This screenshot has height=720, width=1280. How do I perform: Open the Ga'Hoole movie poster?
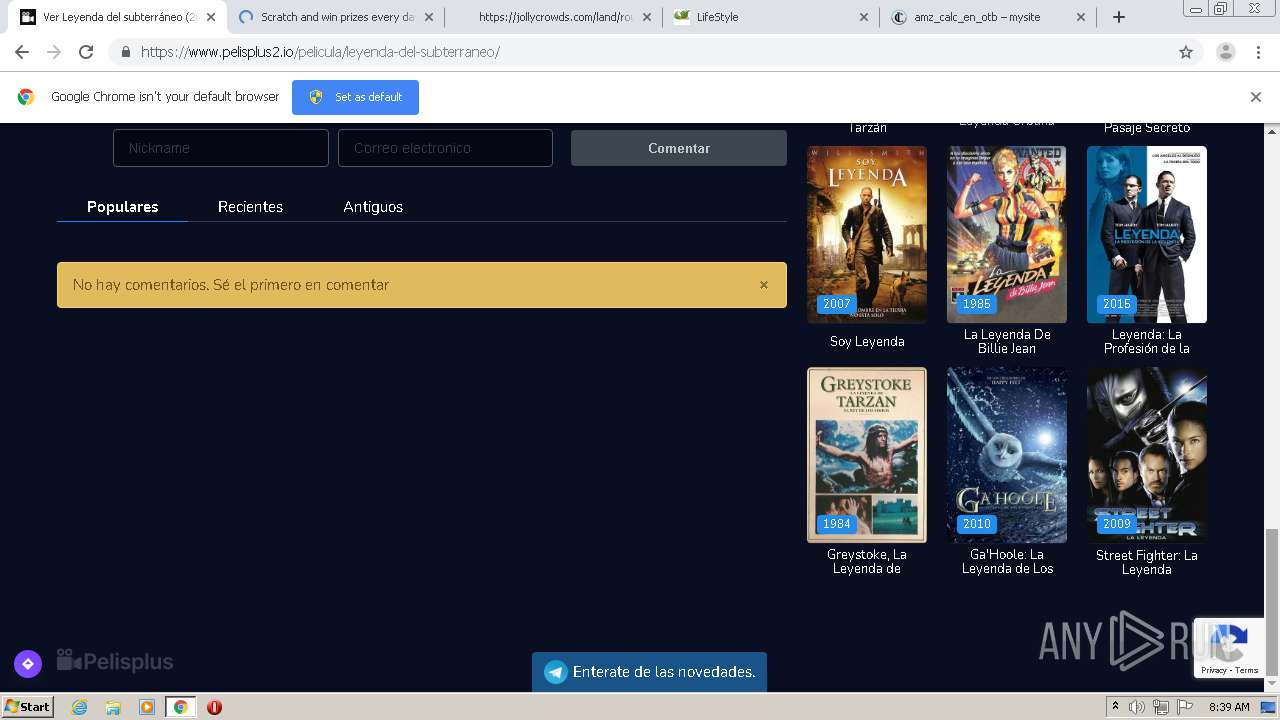pos(1007,455)
